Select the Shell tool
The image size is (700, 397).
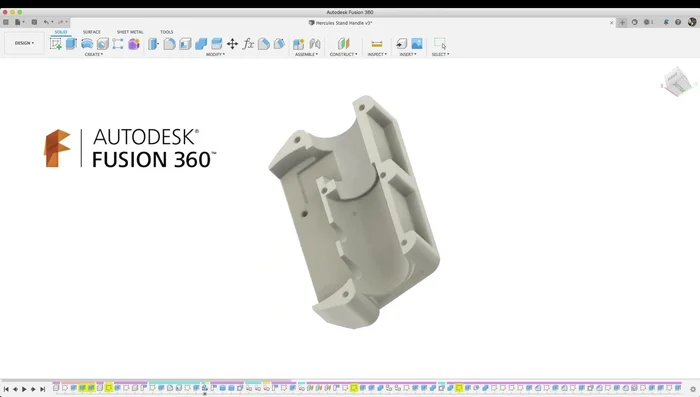click(185, 44)
